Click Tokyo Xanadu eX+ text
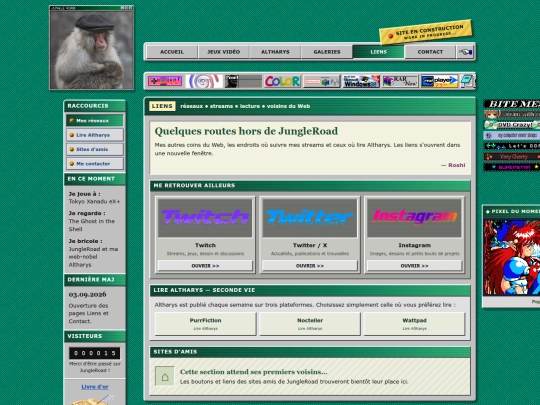This screenshot has width=540, height=405. tap(94, 202)
